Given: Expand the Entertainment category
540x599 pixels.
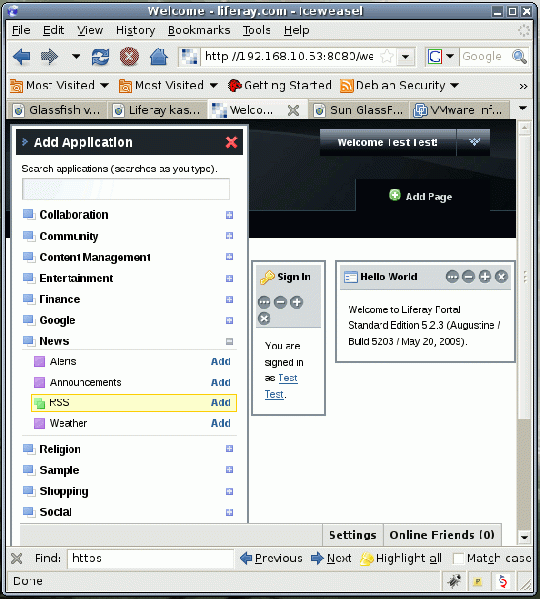Looking at the screenshot, I should [x=229, y=278].
